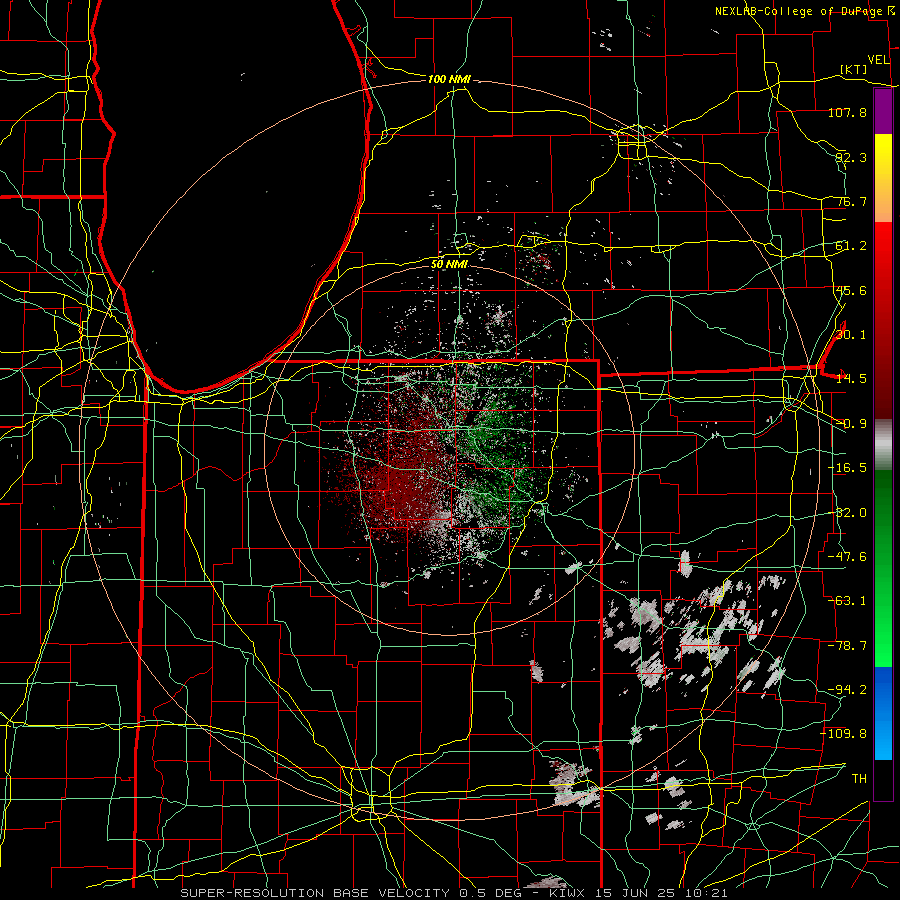Click the 61.2 velocity scale value
This screenshot has height=900, width=900.
(x=851, y=246)
